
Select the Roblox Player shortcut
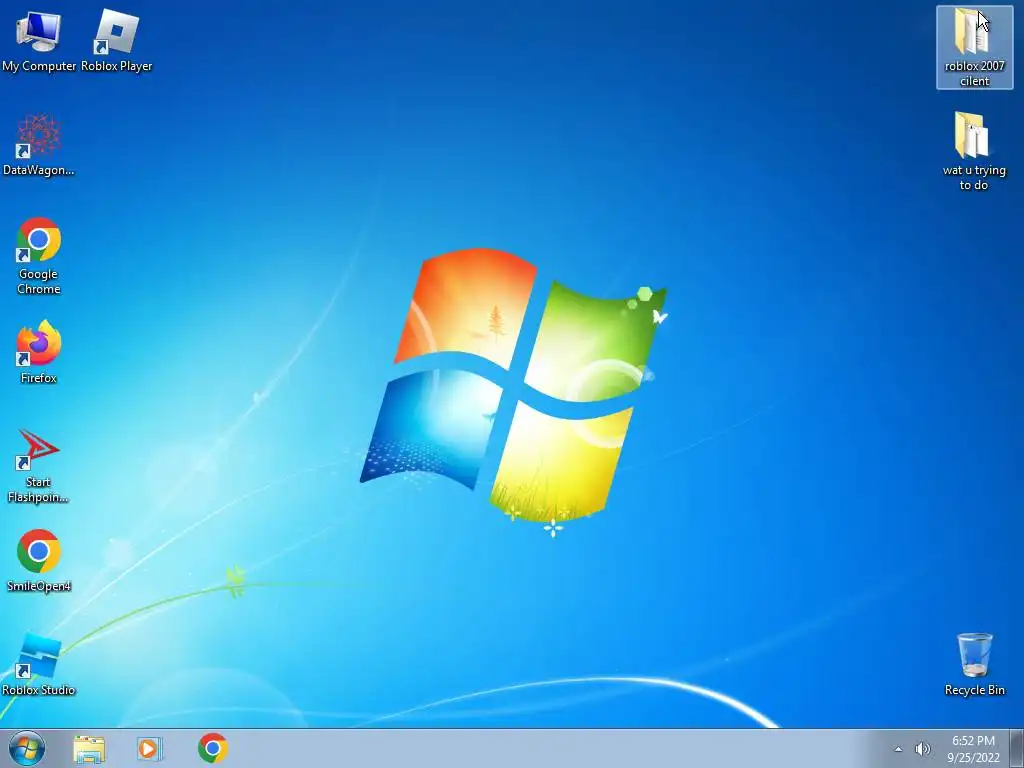pos(116,40)
